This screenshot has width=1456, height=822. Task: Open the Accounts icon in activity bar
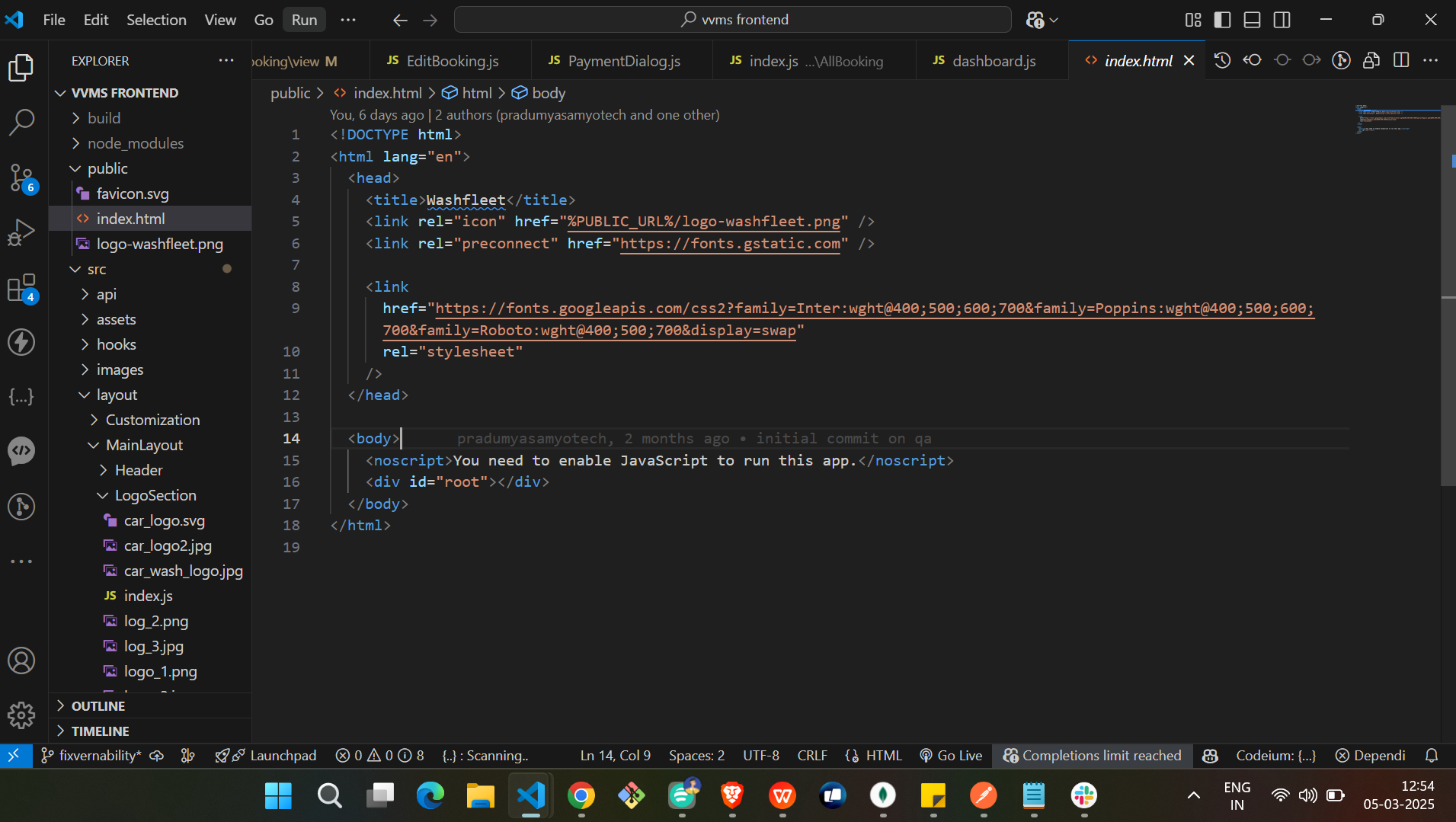[21, 660]
